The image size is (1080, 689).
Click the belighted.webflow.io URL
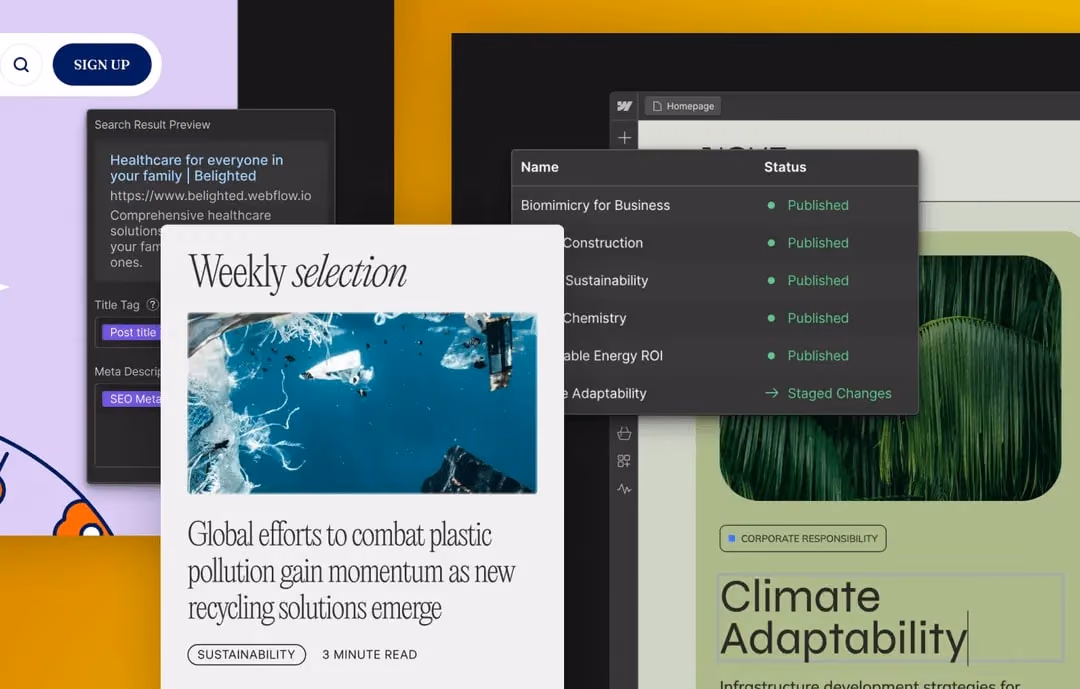[x=211, y=196]
